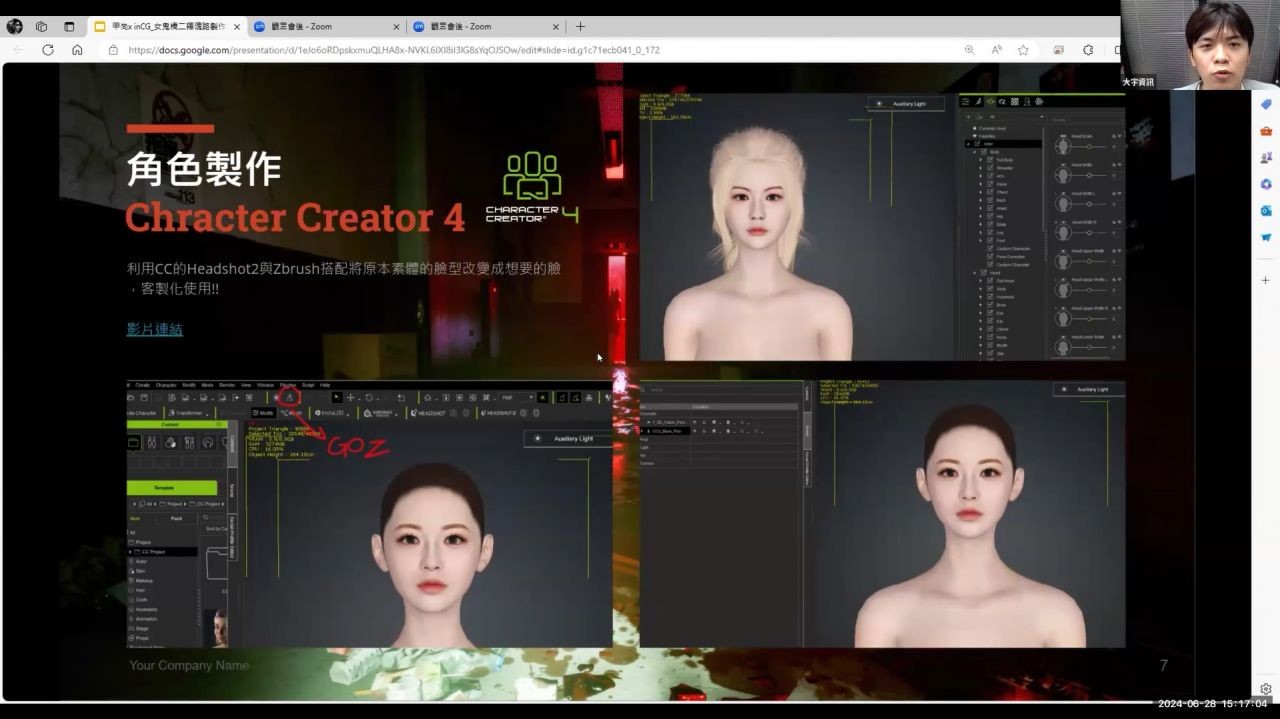Expand the Shoulder item in morph tree
Screen dimensions: 1280x719
pyautogui.click(x=981, y=168)
